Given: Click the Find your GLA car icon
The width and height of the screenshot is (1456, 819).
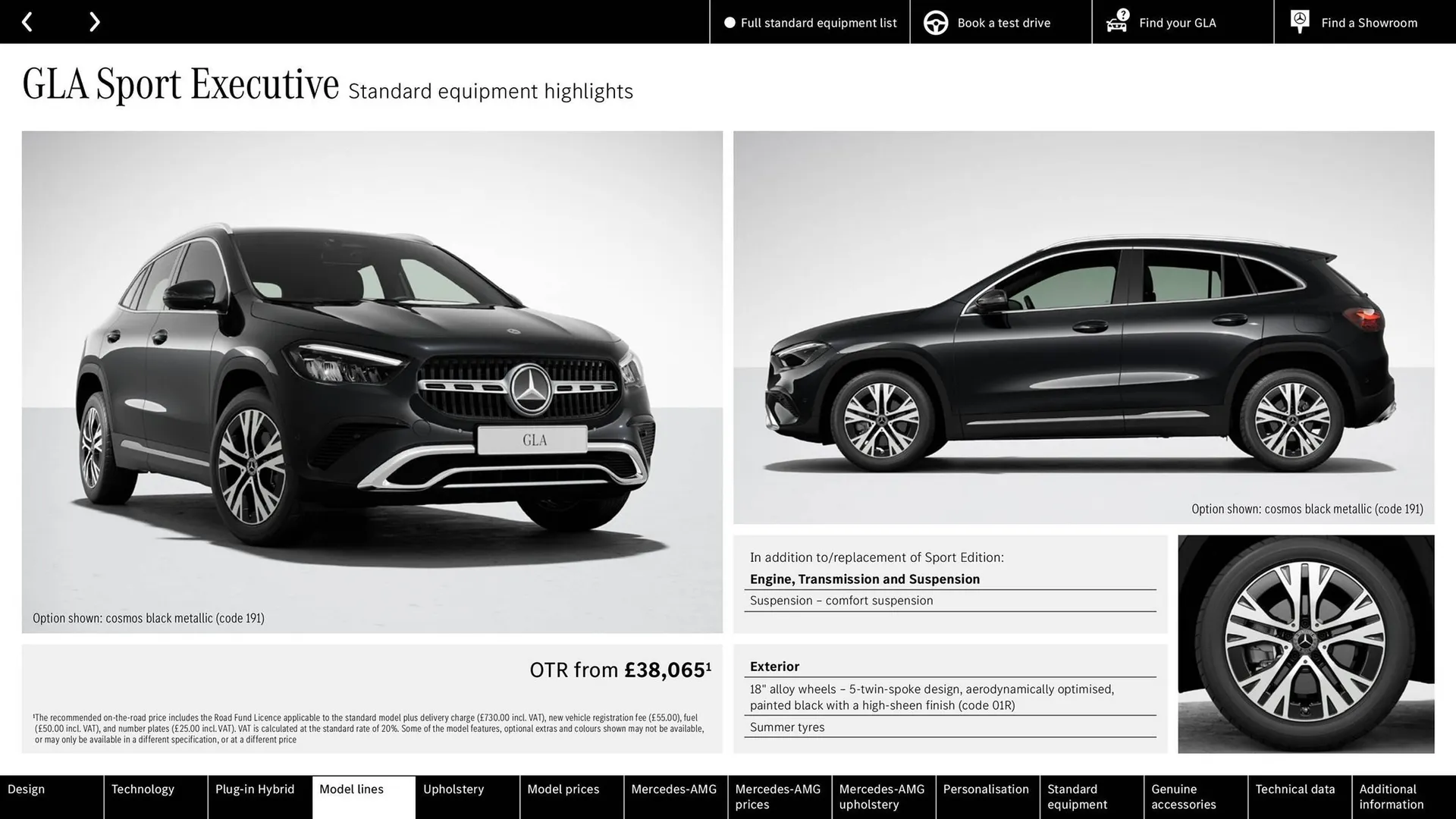Looking at the screenshot, I should pos(1116,24).
